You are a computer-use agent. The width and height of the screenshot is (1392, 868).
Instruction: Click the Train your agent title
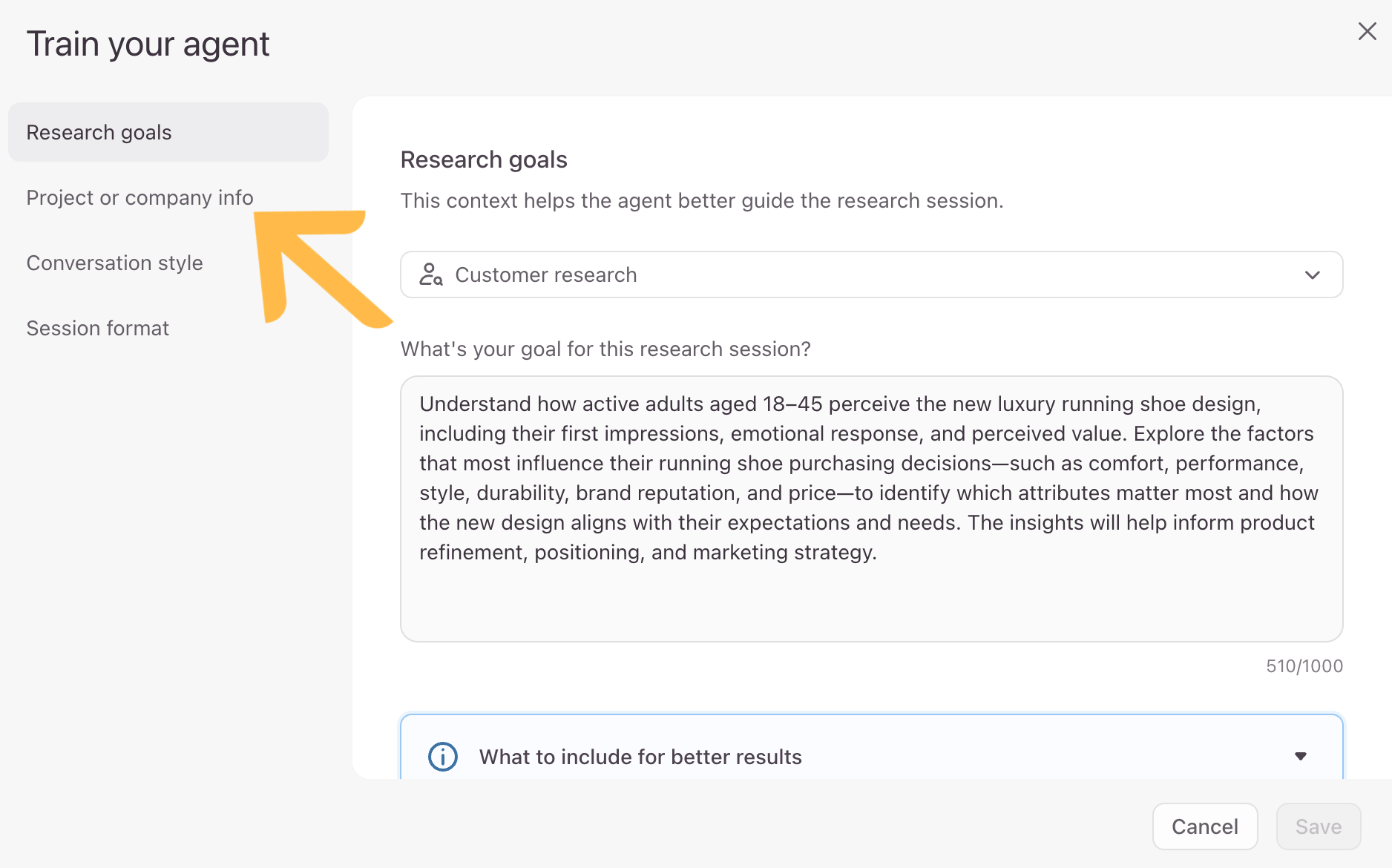pyautogui.click(x=148, y=44)
